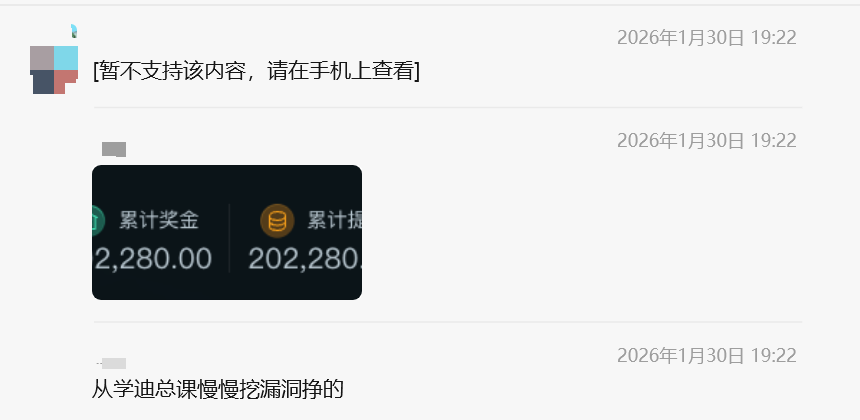
Task: Open the dark earnings screenshot image
Action: click(x=227, y=232)
